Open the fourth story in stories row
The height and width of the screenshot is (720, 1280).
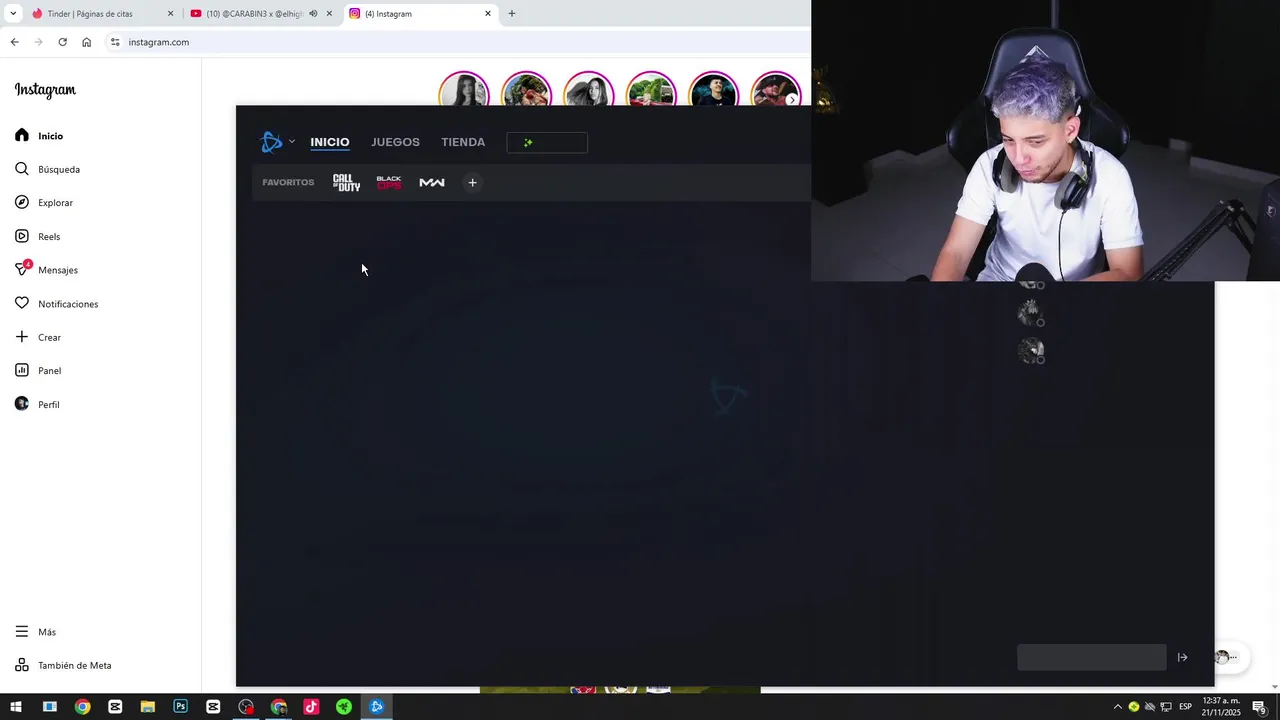point(651,91)
